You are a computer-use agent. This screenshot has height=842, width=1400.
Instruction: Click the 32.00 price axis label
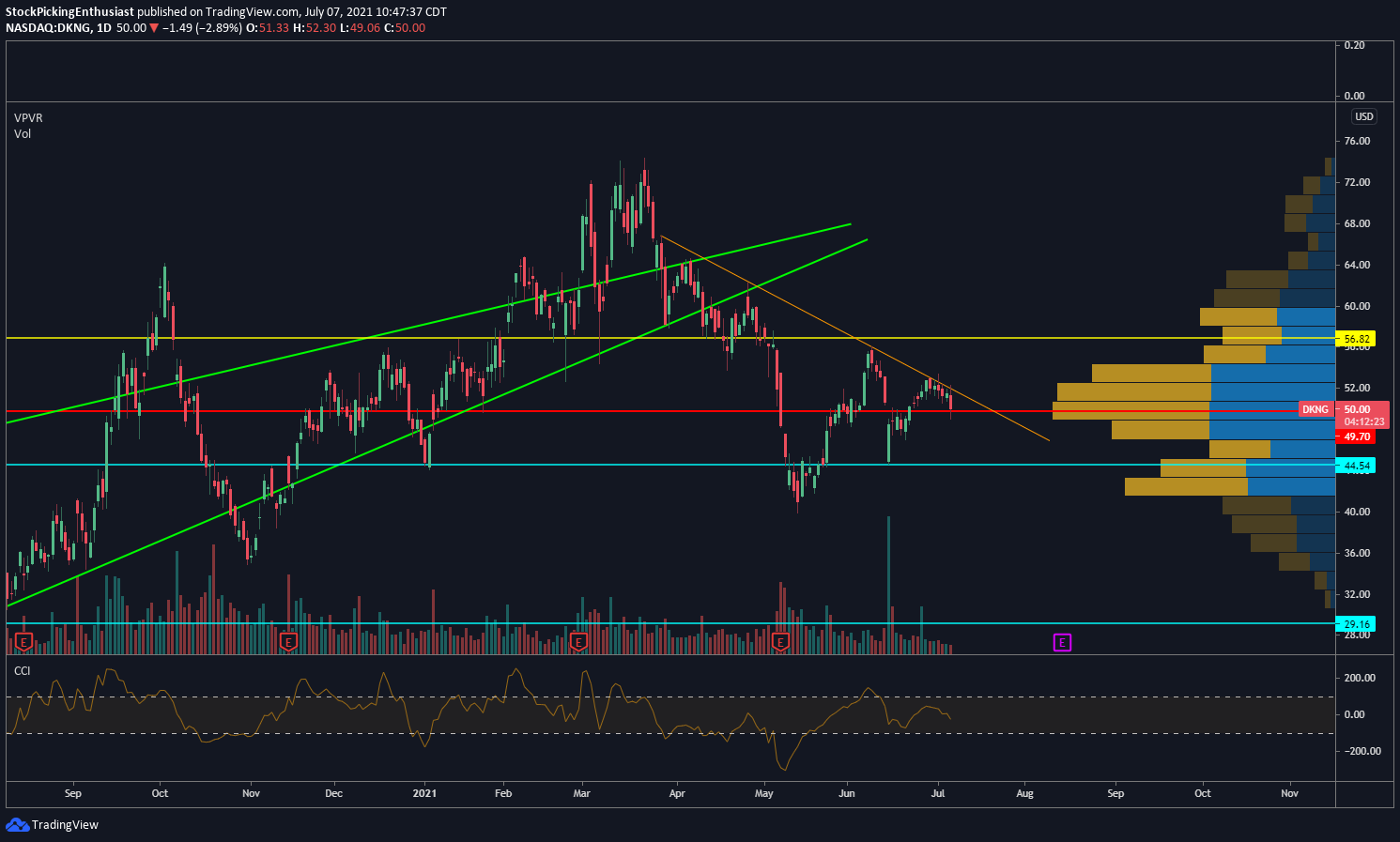click(1357, 594)
